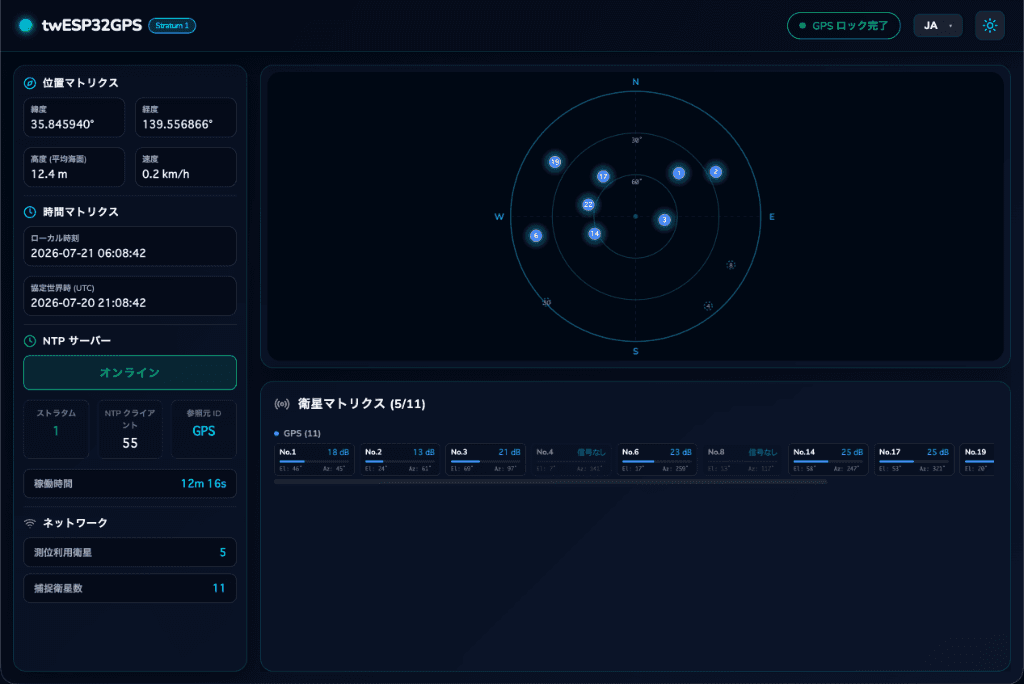This screenshot has height=684, width=1024.
Task: Open the No.8 no-signal satellite card
Action: click(743, 460)
